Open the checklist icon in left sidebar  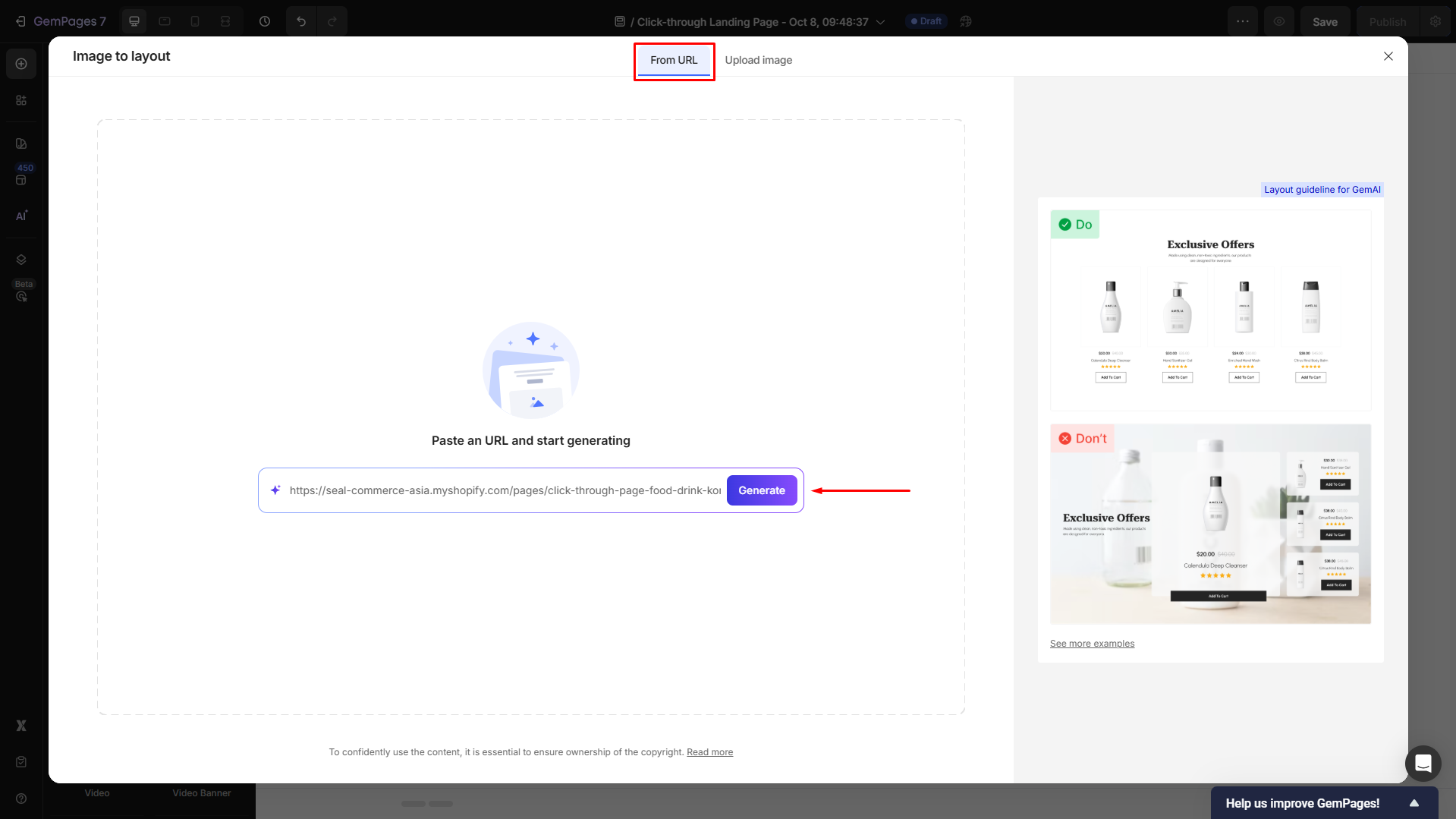click(x=21, y=761)
